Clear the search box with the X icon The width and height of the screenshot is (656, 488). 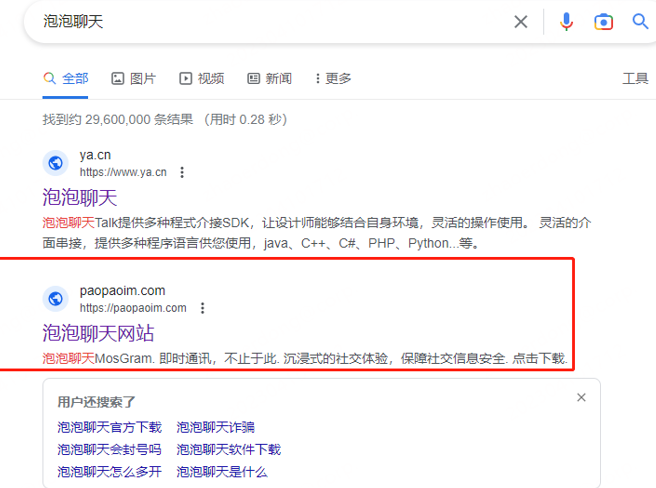tap(521, 21)
